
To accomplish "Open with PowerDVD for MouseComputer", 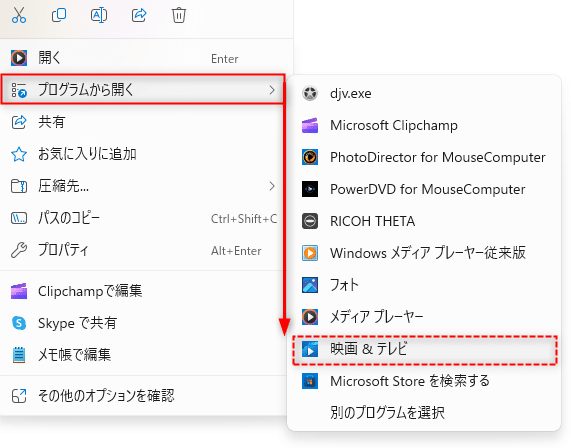I will click(x=424, y=189).
